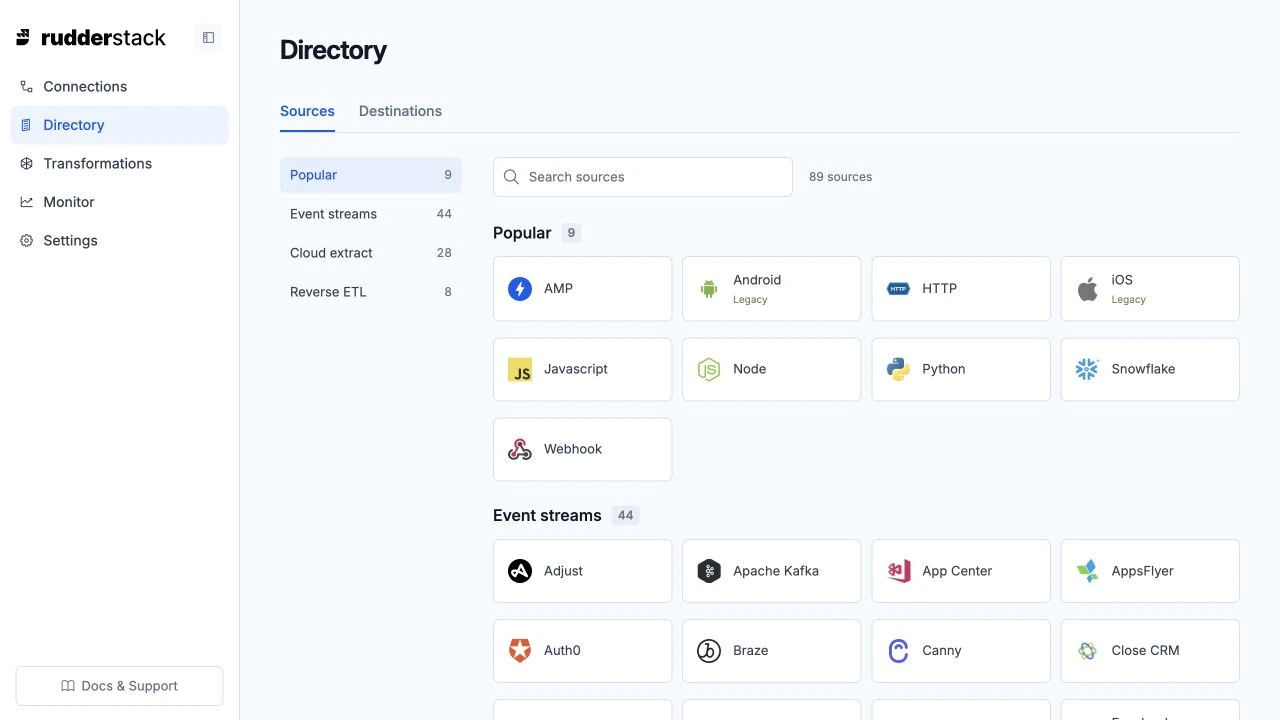Click the "89 sources" count text
This screenshot has width=1280, height=720.
pos(840,177)
